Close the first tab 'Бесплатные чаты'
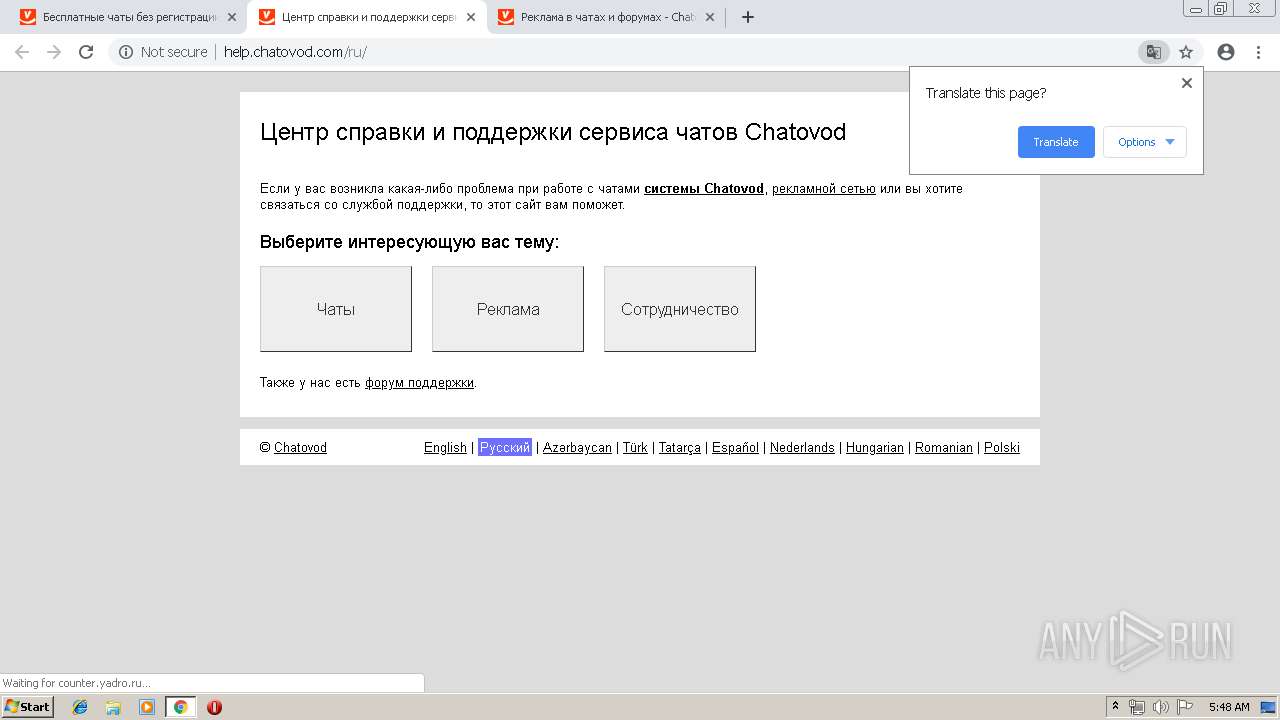 tap(232, 17)
